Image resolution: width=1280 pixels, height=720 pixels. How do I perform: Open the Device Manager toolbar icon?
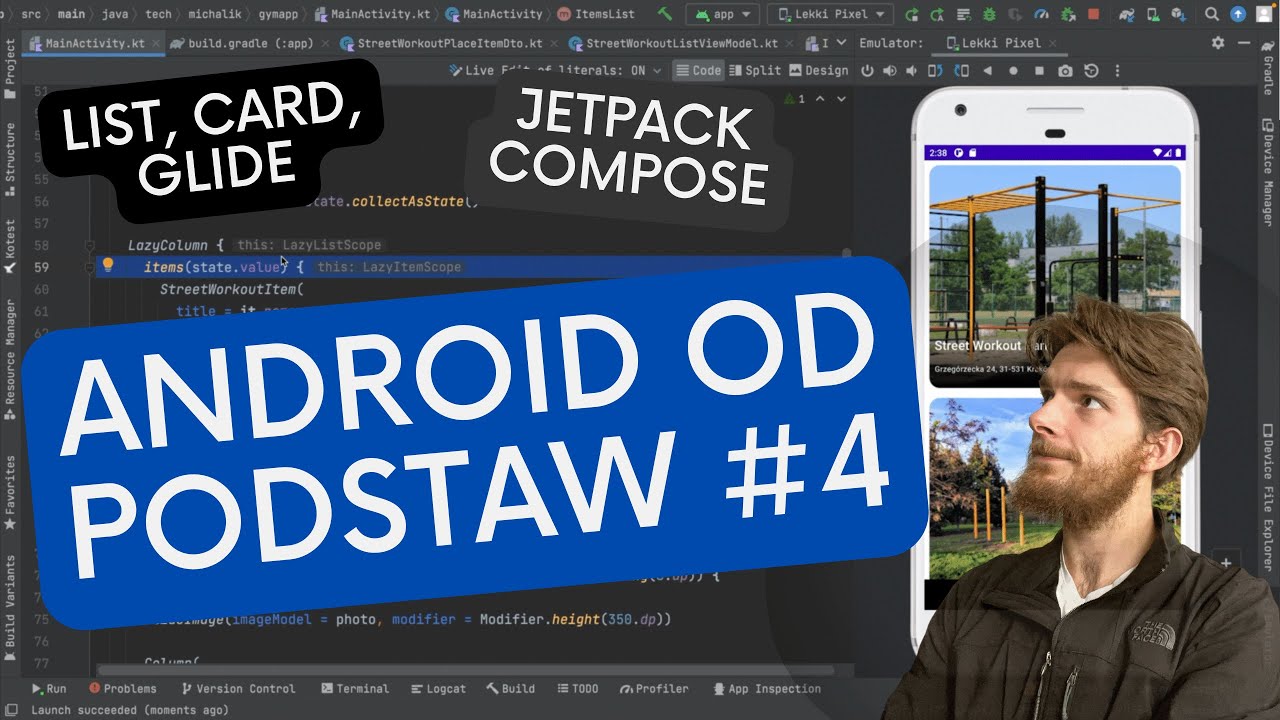click(x=1153, y=14)
